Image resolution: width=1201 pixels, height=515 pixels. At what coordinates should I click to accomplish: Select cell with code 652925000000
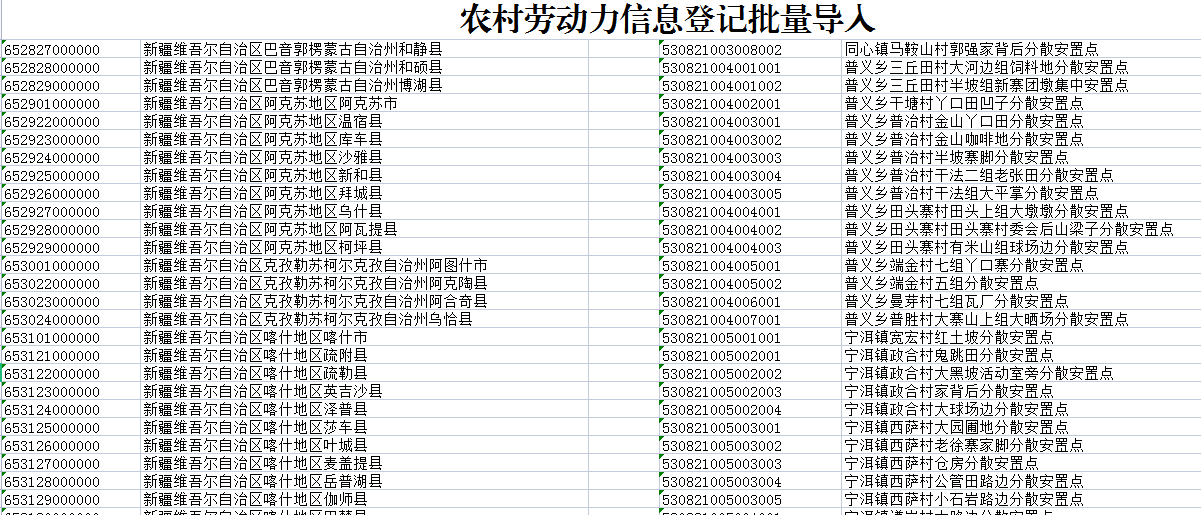coord(71,176)
